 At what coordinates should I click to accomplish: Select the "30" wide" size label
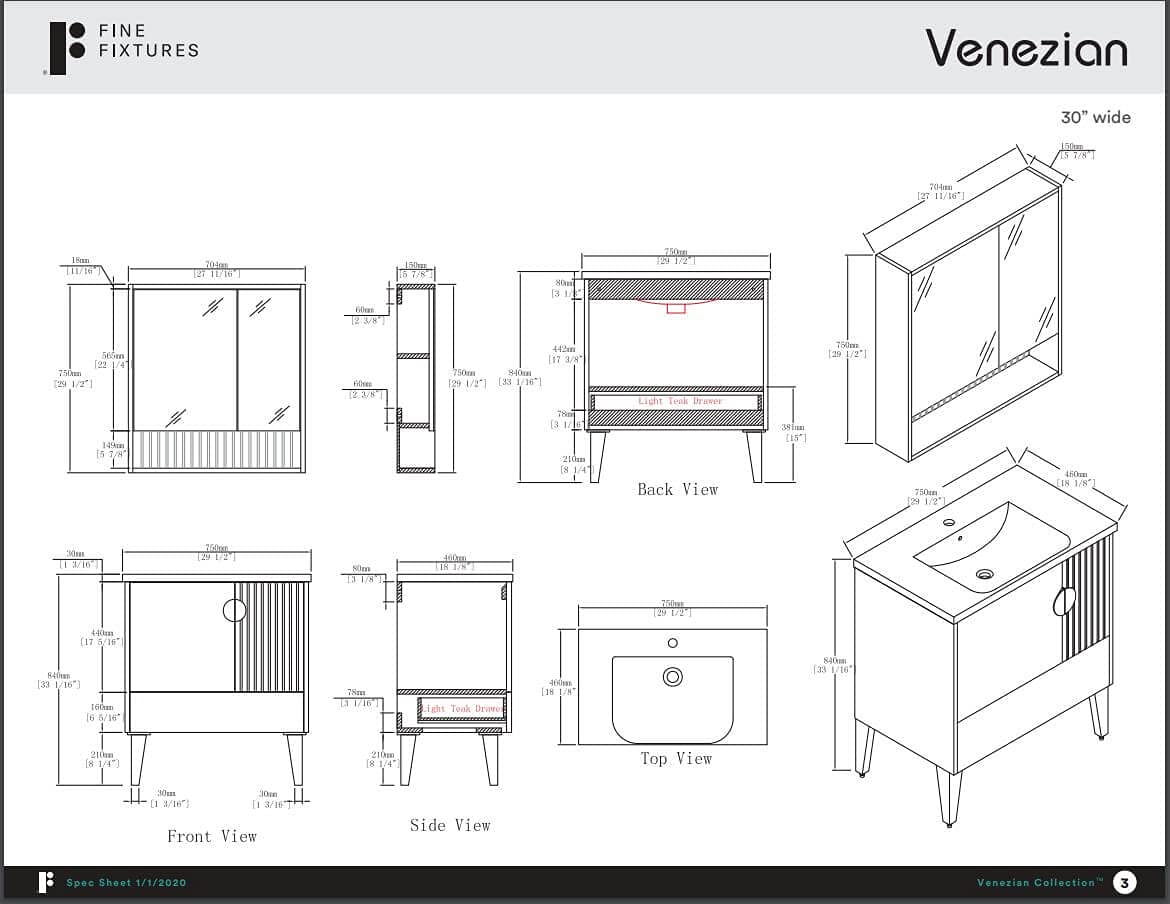coord(1095,117)
